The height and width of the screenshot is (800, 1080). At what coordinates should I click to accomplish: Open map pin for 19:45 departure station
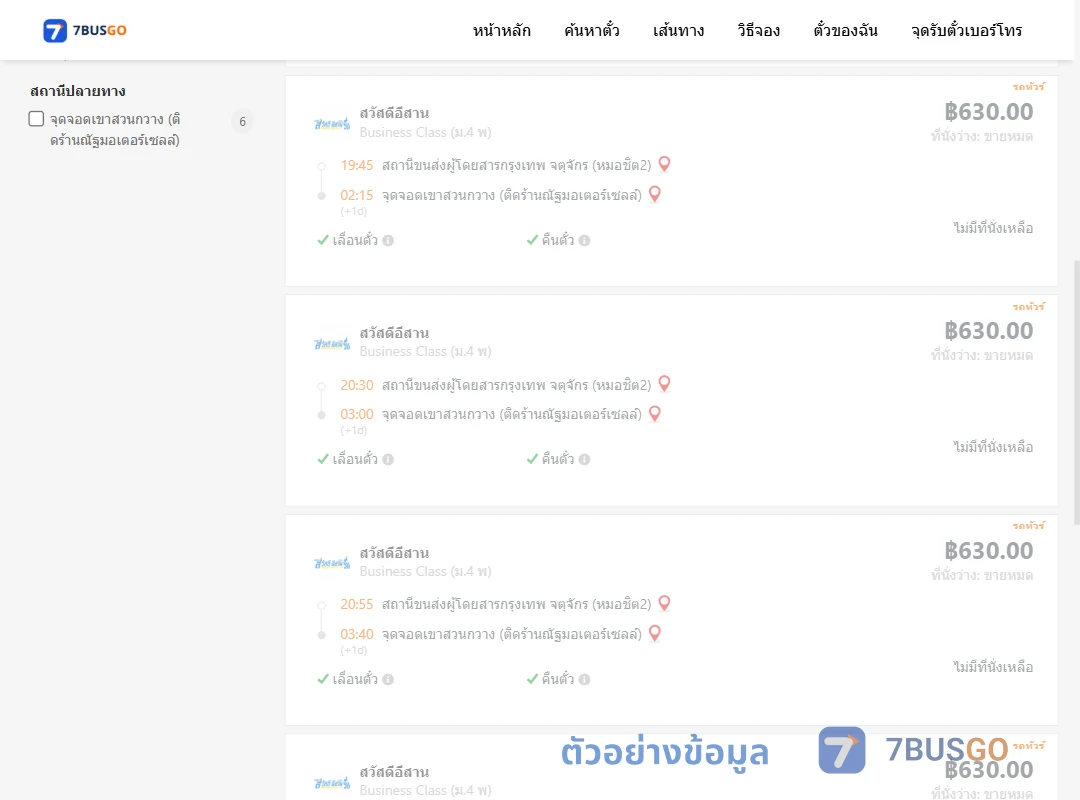[664, 164]
